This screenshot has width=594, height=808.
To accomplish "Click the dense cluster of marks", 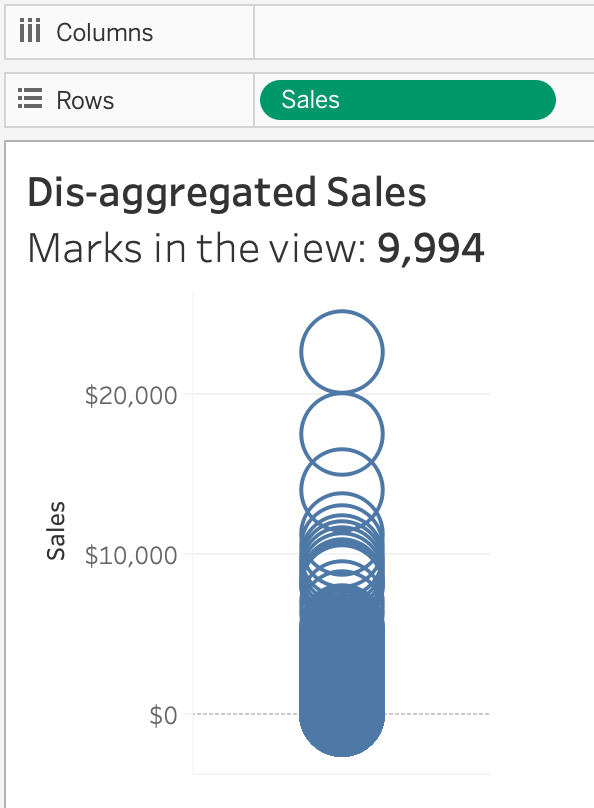I will point(342,670).
